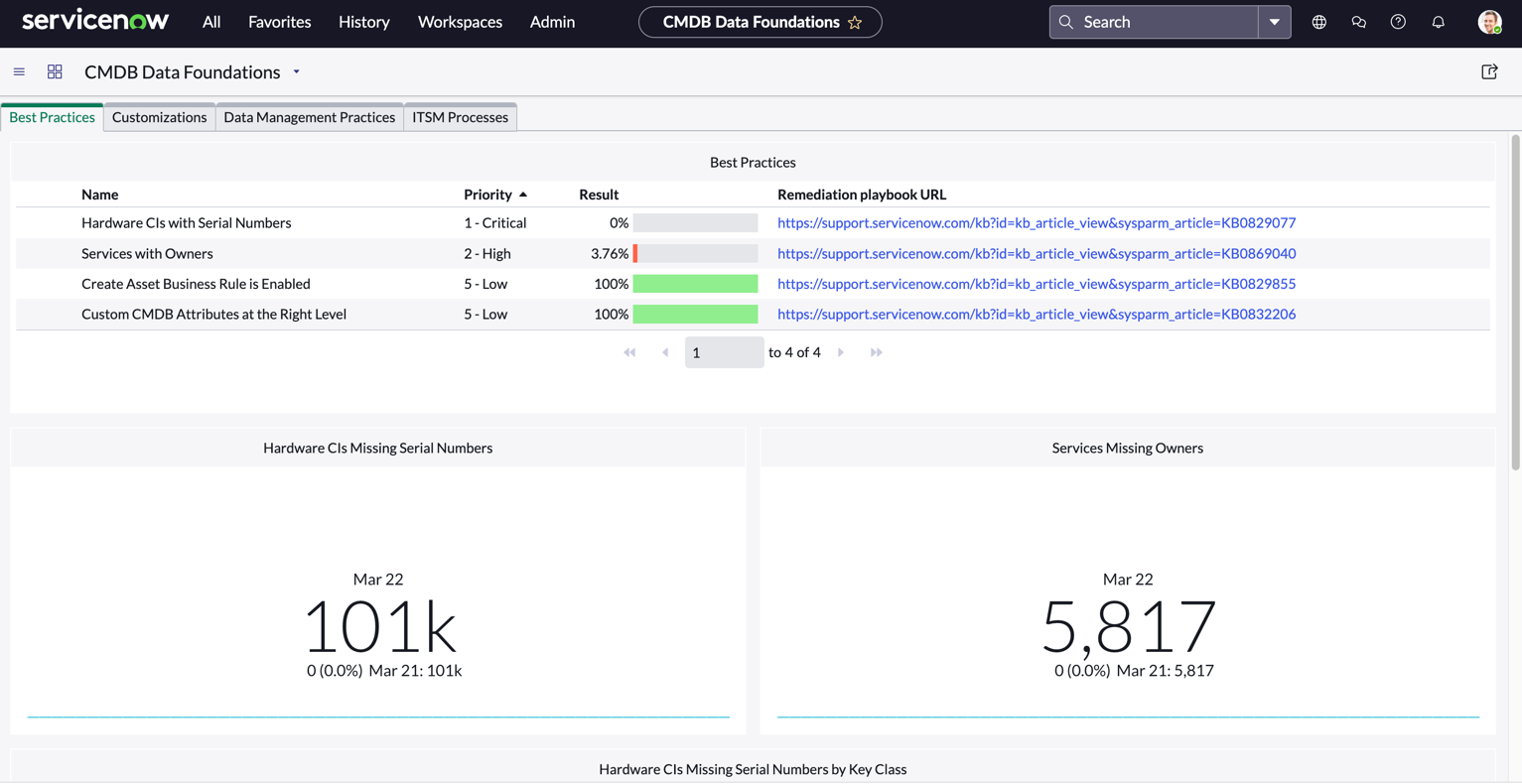Open the Workspaces menu

[460, 22]
